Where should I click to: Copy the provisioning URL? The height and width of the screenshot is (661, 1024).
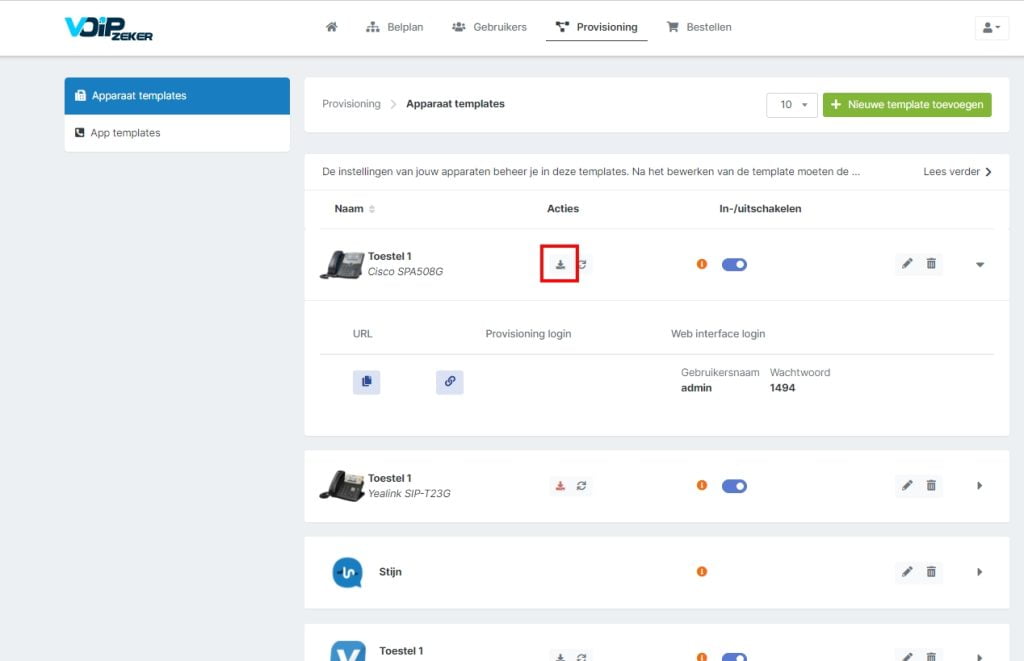pyautogui.click(x=366, y=381)
